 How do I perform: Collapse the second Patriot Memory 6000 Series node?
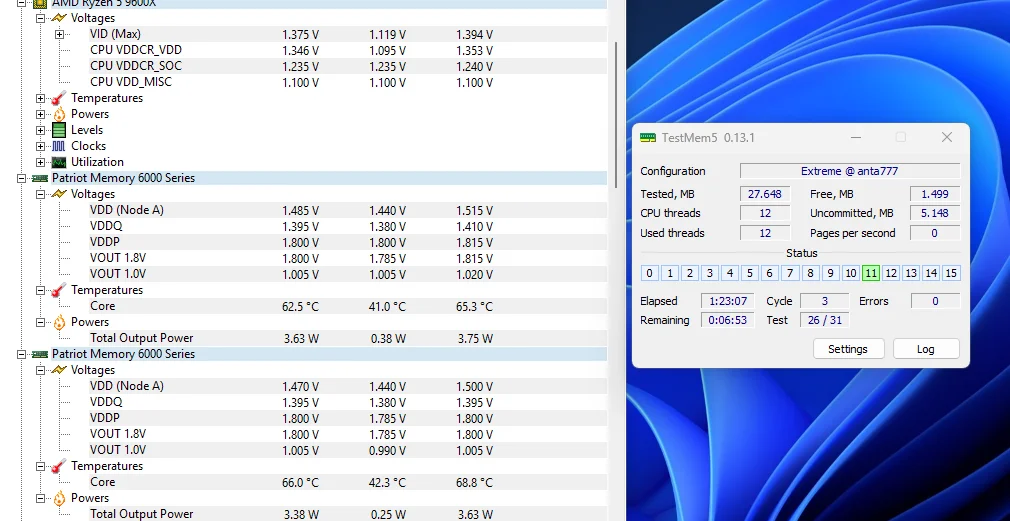[x=22, y=354]
